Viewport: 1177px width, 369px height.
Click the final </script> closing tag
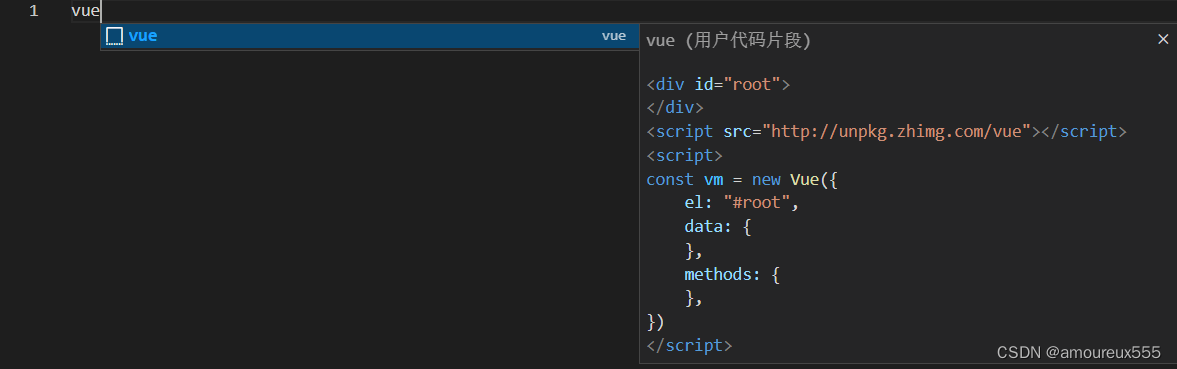click(689, 346)
